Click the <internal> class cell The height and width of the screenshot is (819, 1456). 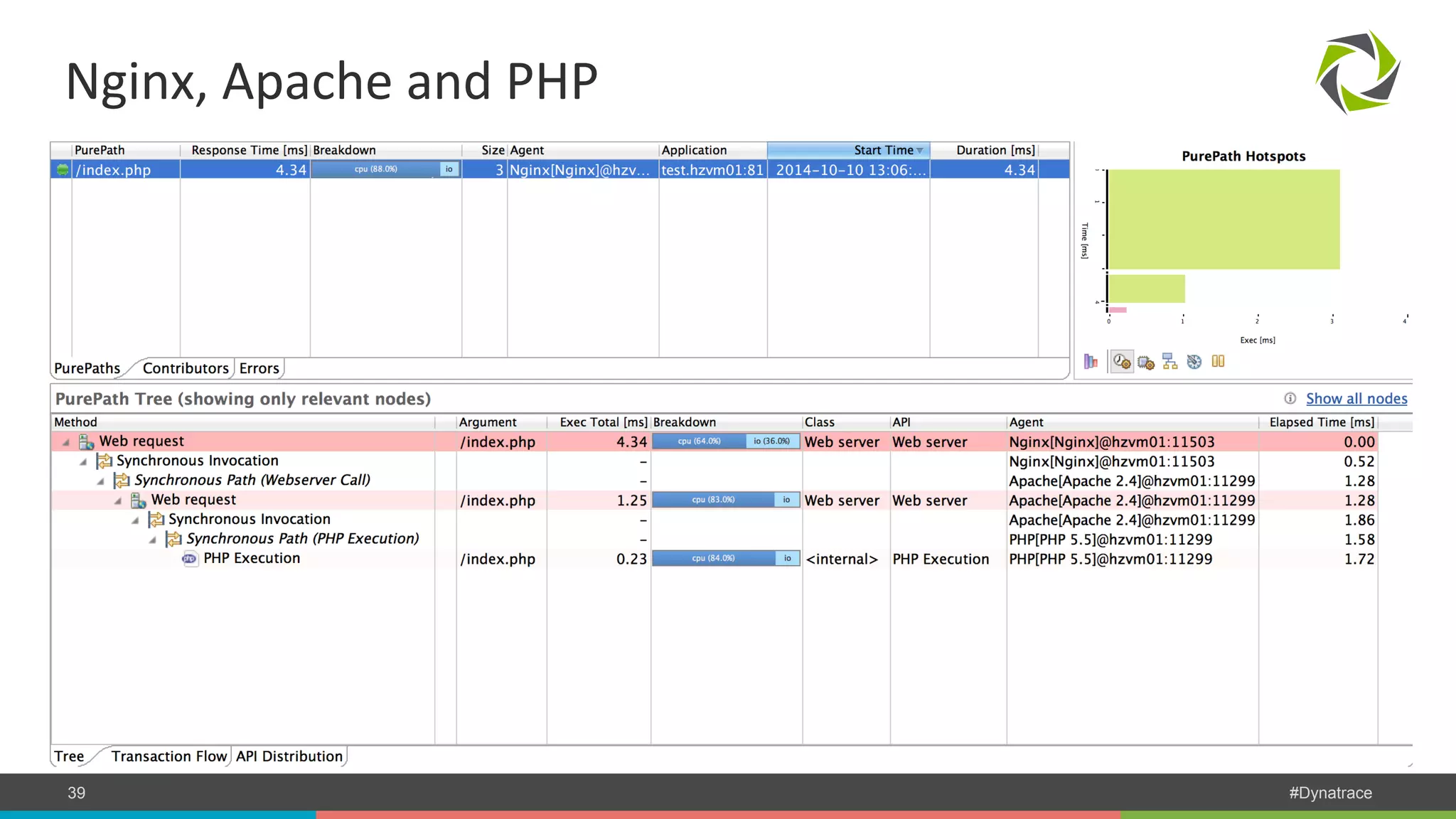[842, 559]
